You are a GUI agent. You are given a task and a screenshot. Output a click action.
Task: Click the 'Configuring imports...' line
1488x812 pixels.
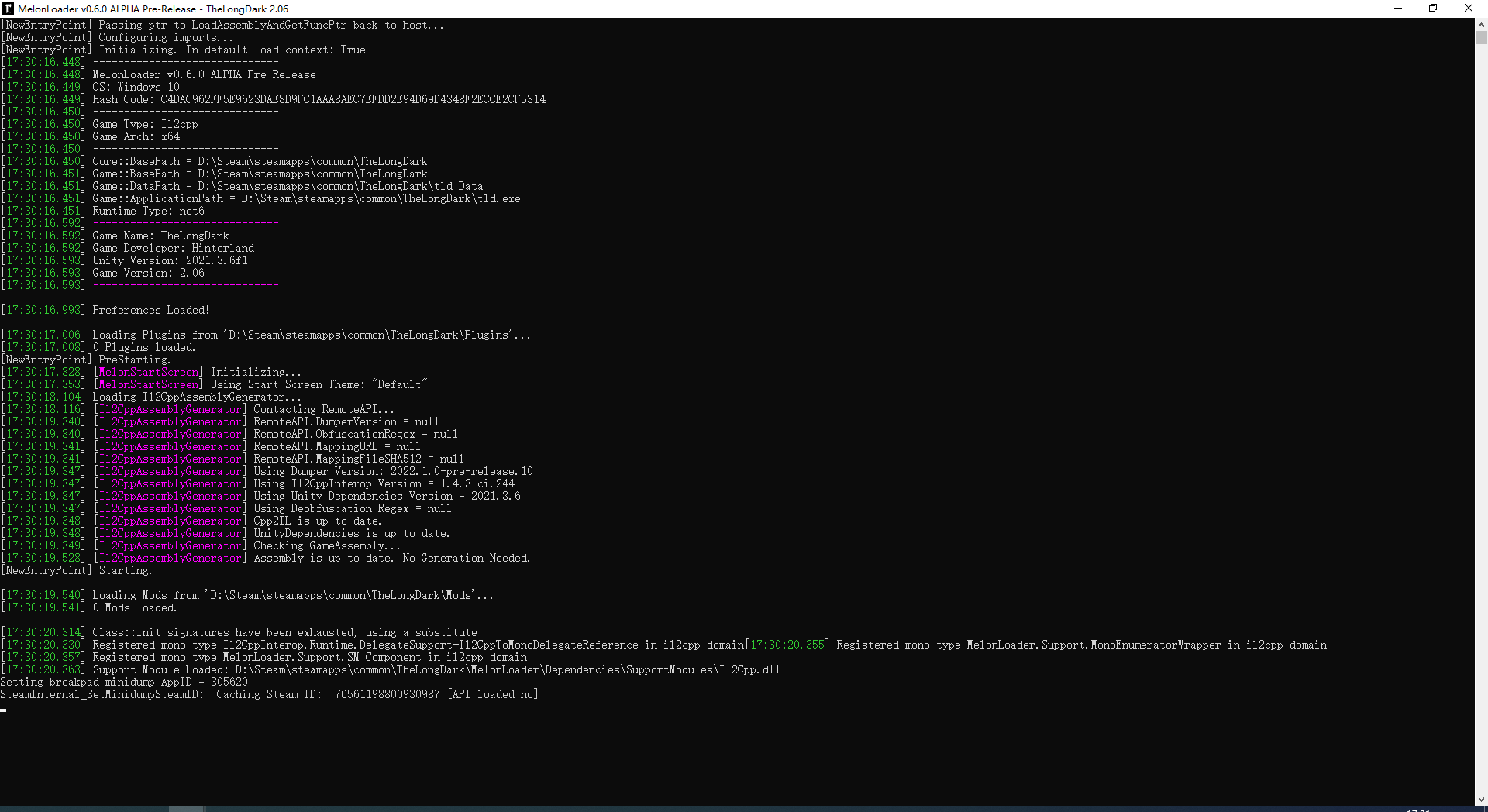tap(117, 37)
